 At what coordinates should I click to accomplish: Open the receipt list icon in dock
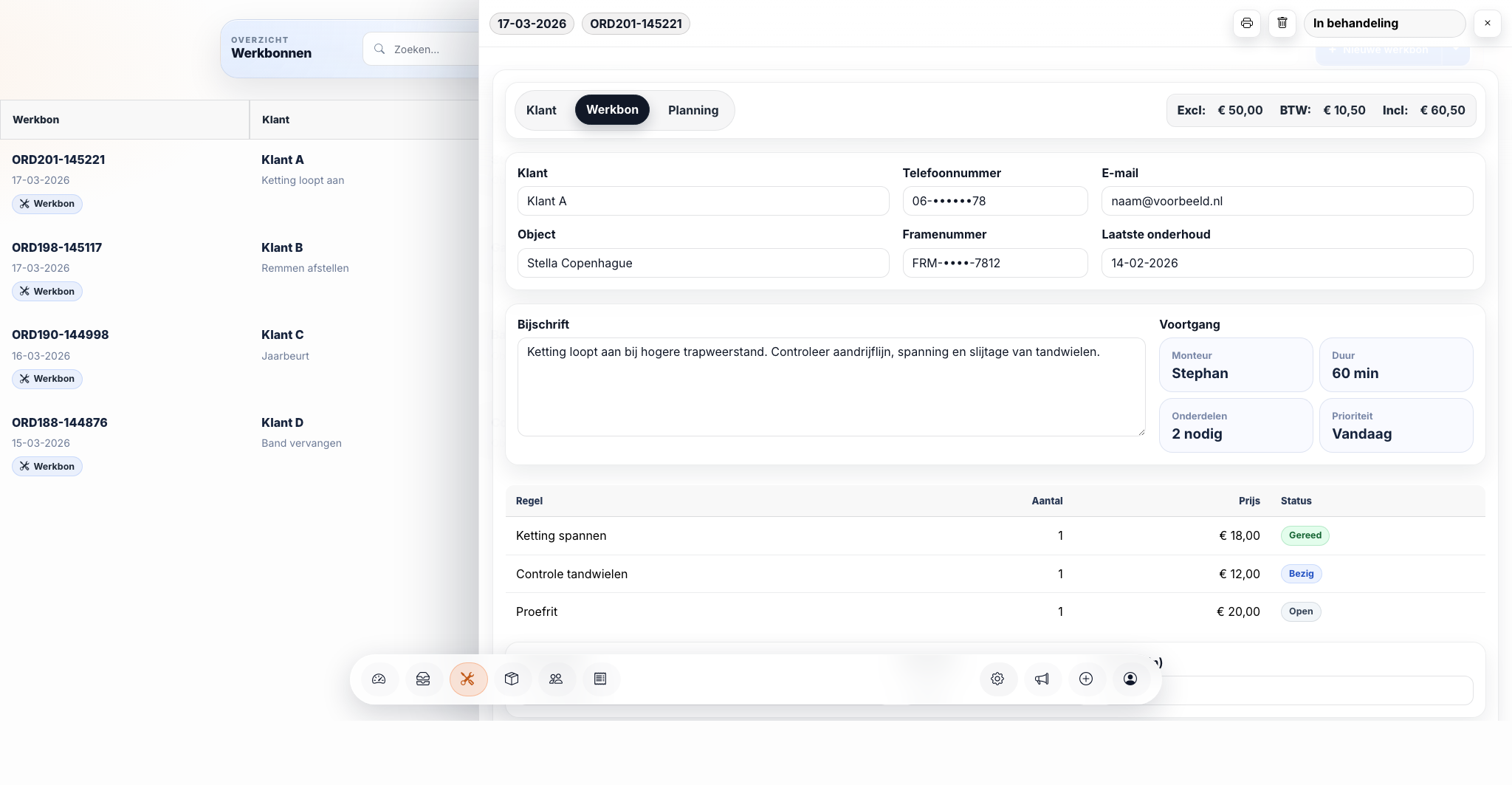[600, 679]
